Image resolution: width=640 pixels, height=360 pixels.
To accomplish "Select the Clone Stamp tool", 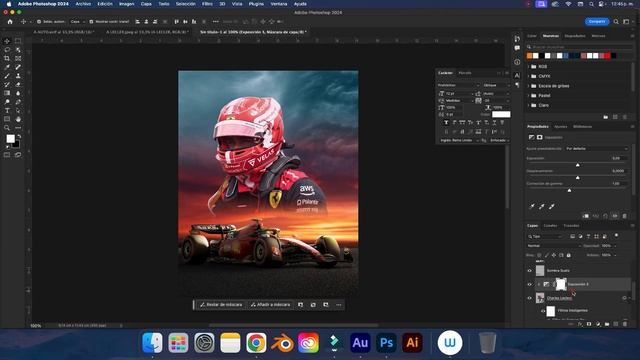I will pyautogui.click(x=18, y=76).
